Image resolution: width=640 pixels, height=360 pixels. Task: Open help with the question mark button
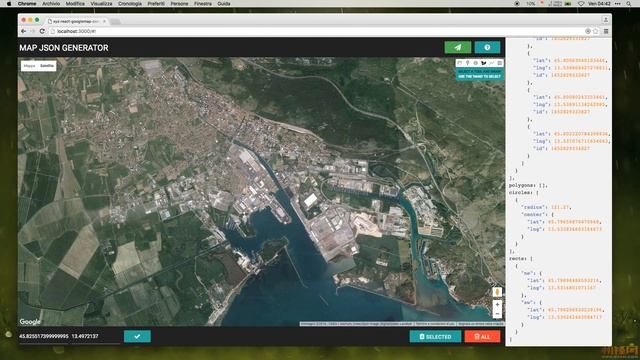click(487, 47)
